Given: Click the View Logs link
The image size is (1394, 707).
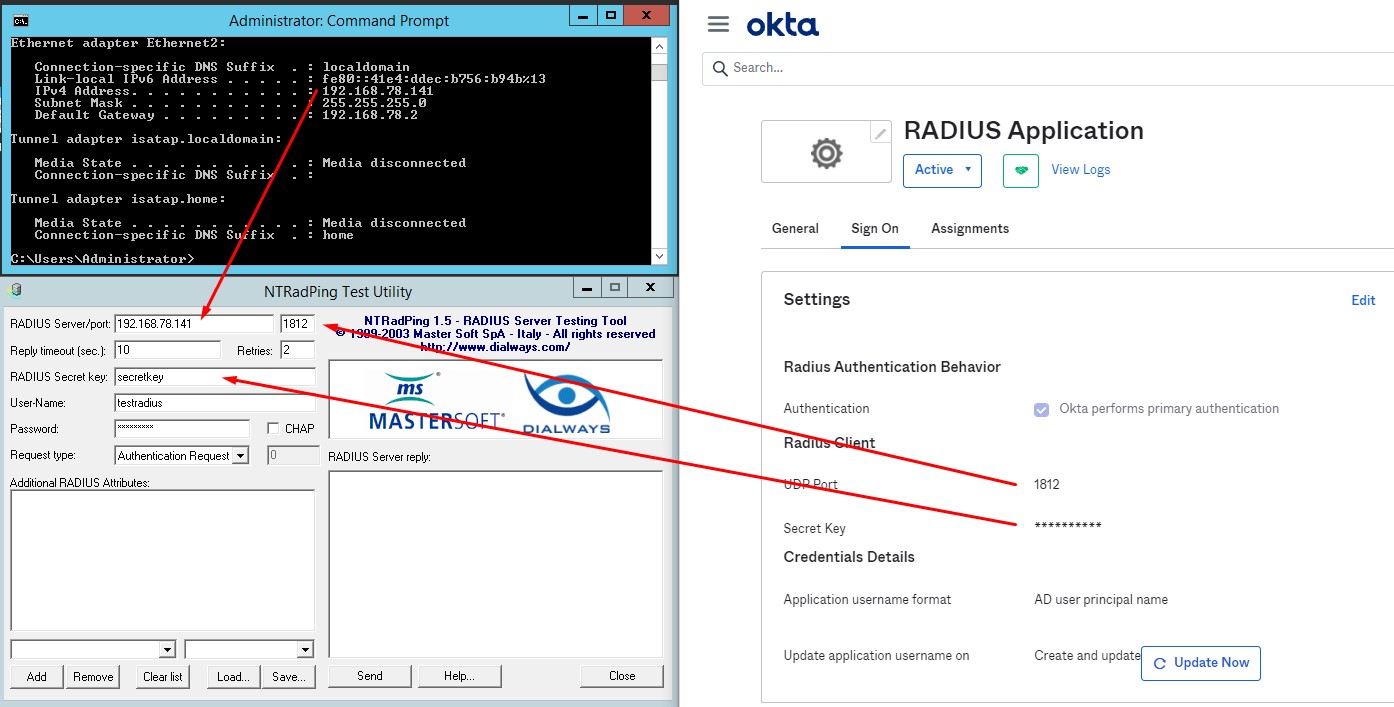Looking at the screenshot, I should (x=1080, y=170).
